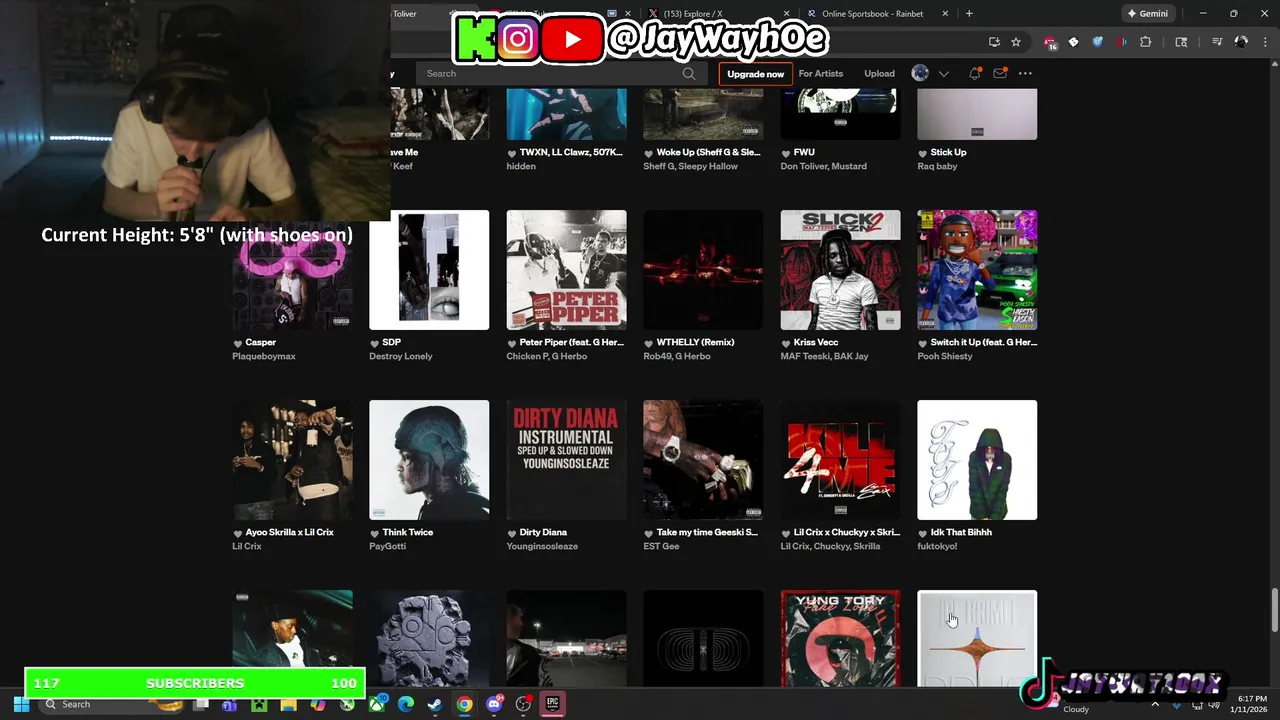1280x720 pixels.
Task: Toggle heart on Take my time track
Action: point(649,533)
